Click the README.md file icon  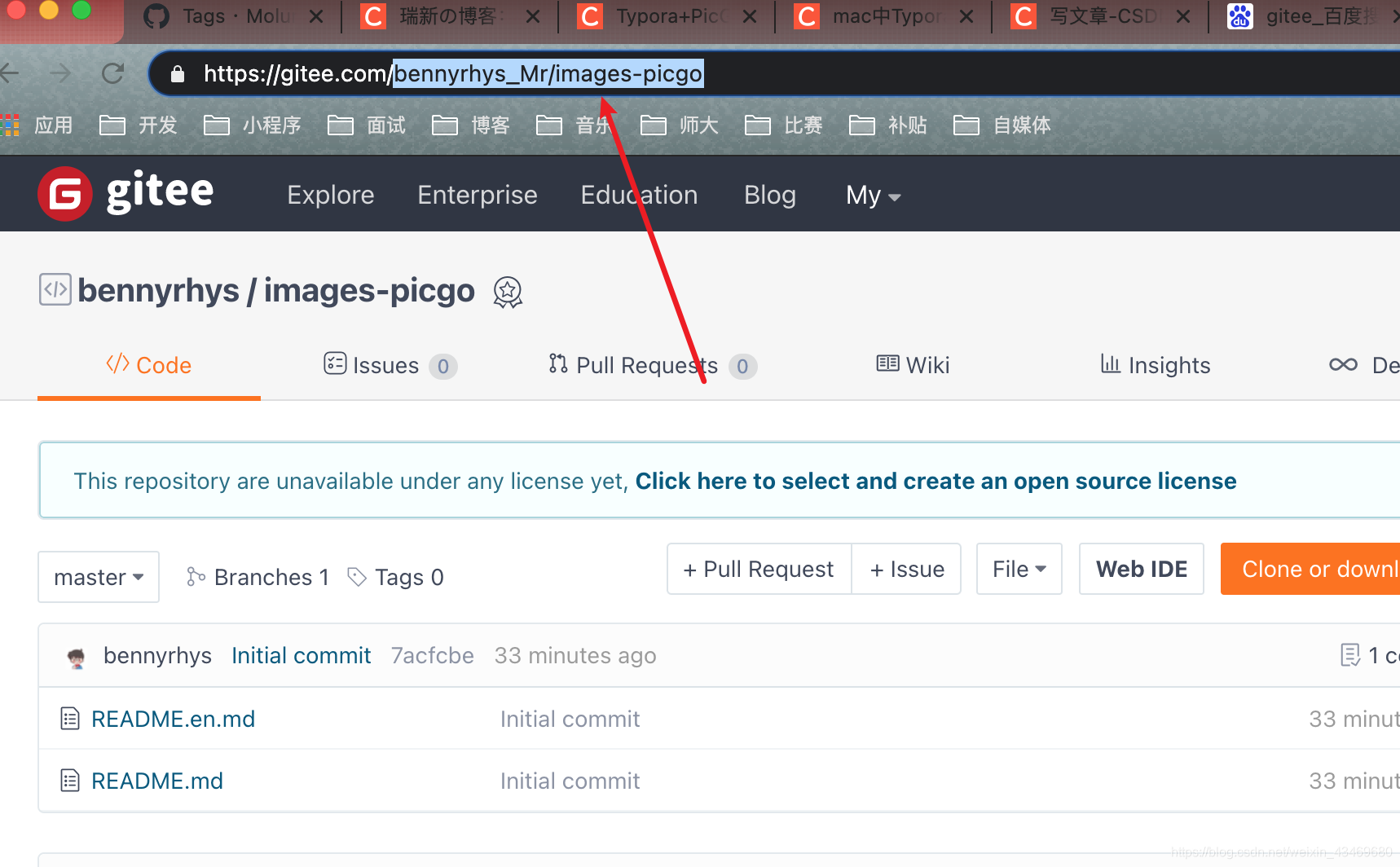pos(70,781)
